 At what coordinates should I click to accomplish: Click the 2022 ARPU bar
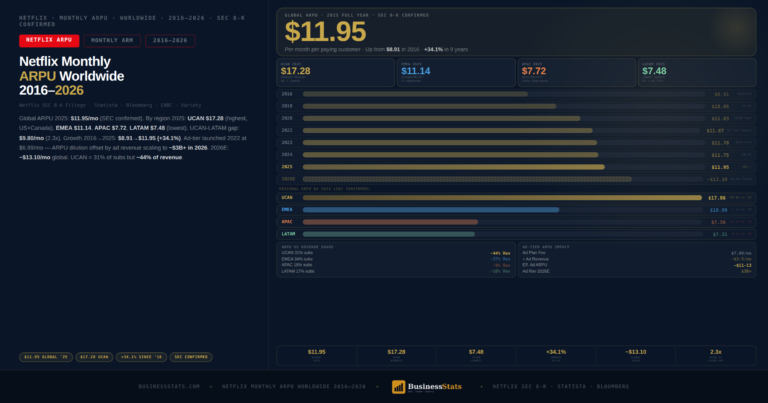point(448,131)
